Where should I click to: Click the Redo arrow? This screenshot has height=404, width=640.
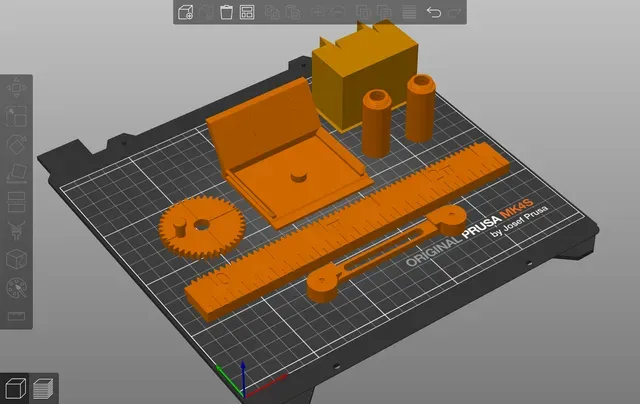(454, 13)
